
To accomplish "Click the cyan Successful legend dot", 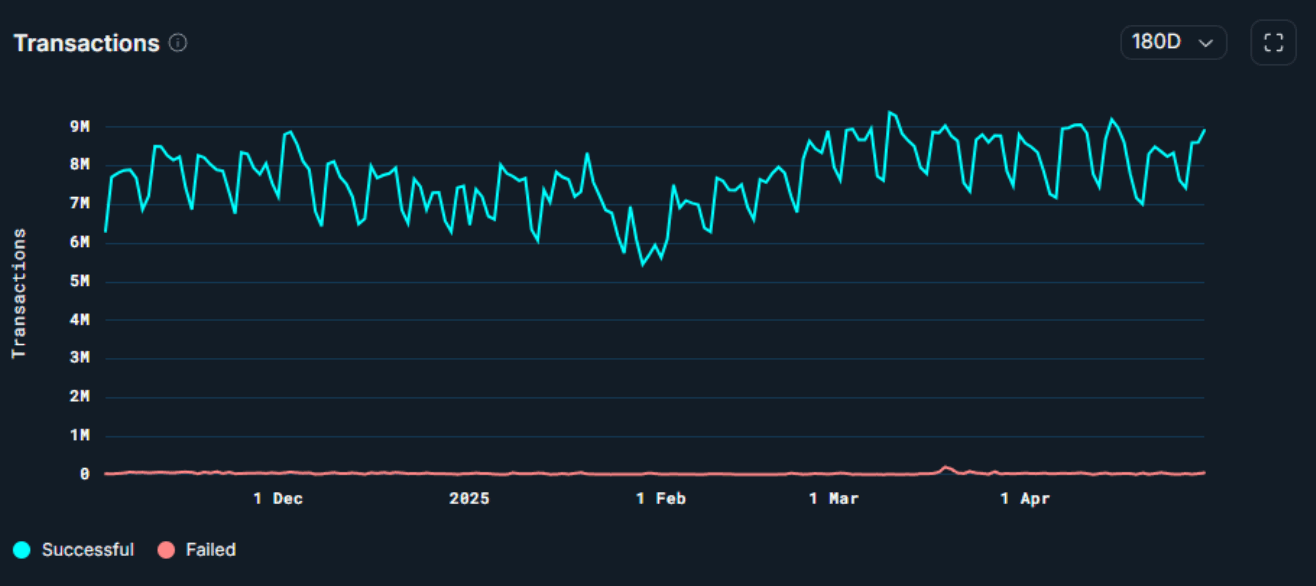I will pos(22,550).
